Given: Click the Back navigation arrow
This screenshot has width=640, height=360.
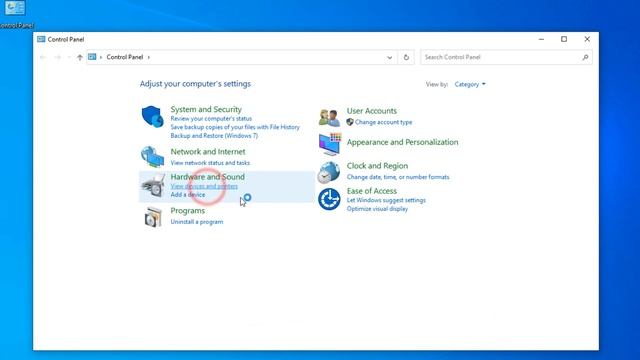Looking at the screenshot, I should 43,57.
